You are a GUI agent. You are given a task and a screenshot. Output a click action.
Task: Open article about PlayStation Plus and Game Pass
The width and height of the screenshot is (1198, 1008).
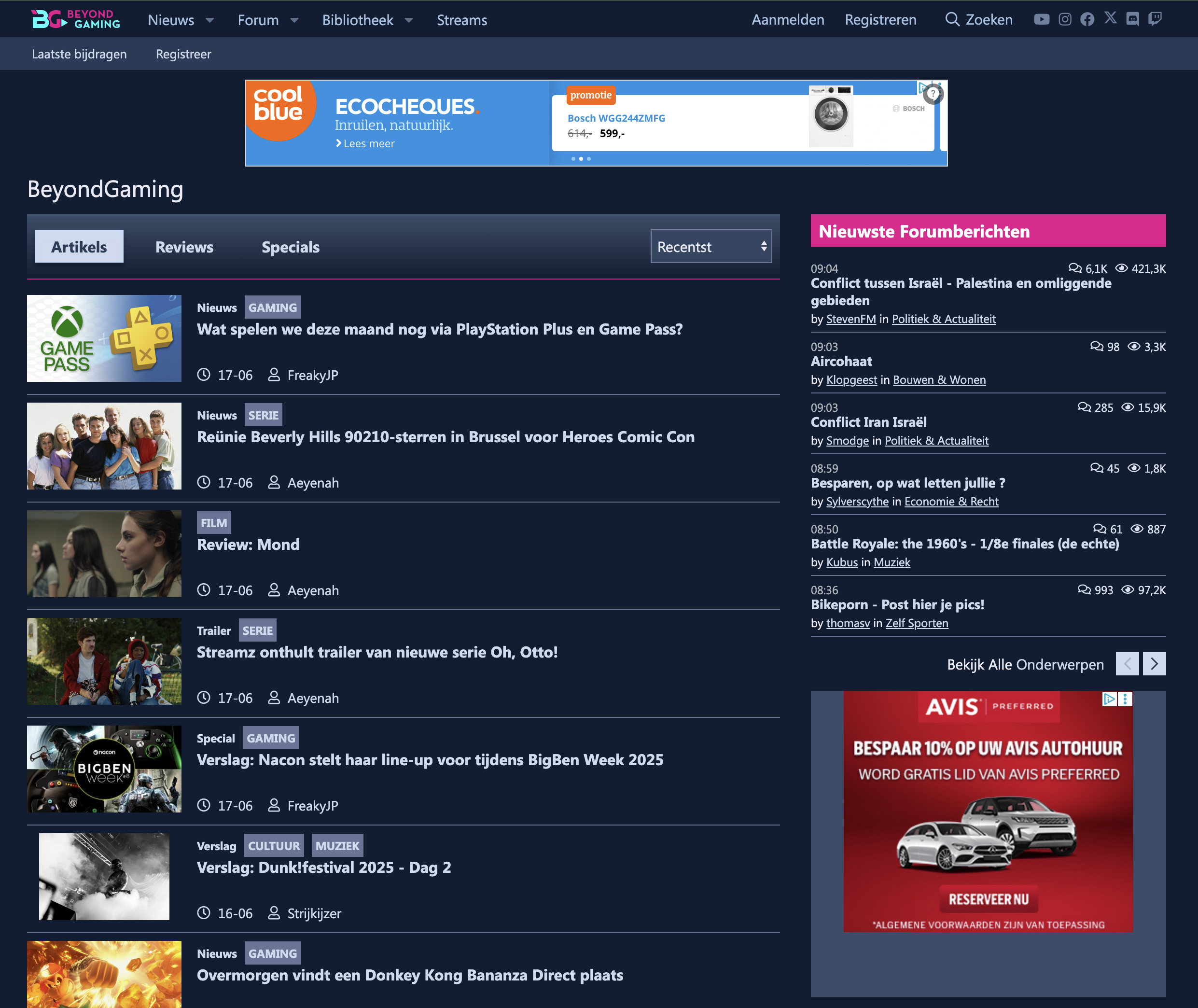(440, 329)
